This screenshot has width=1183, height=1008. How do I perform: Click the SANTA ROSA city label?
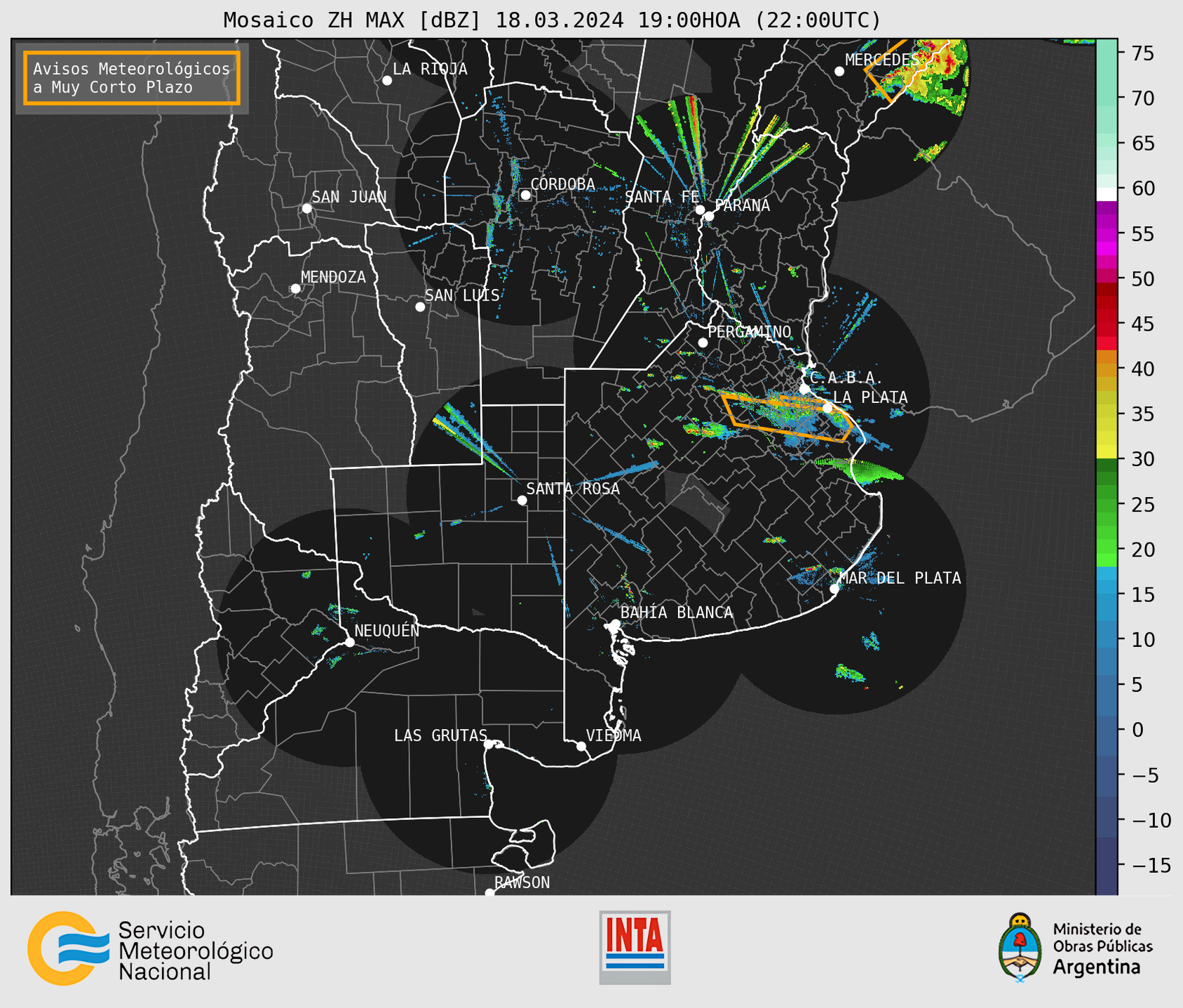(573, 489)
